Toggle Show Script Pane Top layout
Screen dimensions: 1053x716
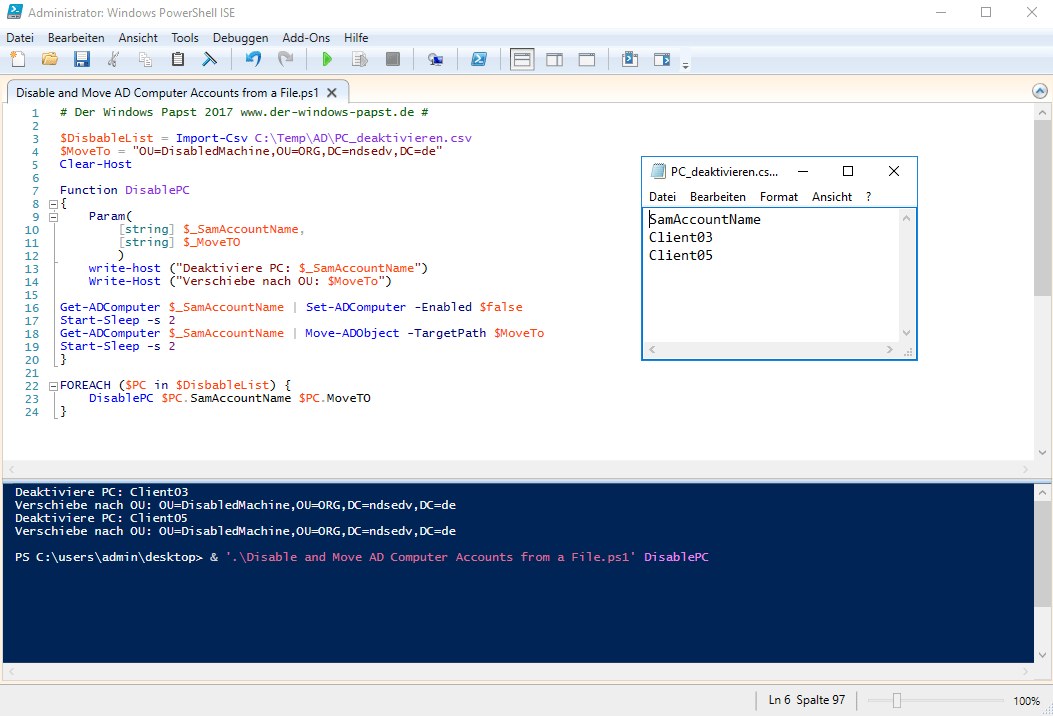tap(522, 60)
